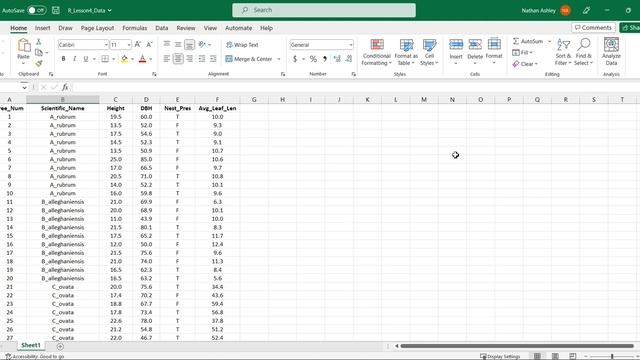Activate the Format Painter brush
Image resolution: width=640 pixels, height=360 pixels.
point(39,63)
